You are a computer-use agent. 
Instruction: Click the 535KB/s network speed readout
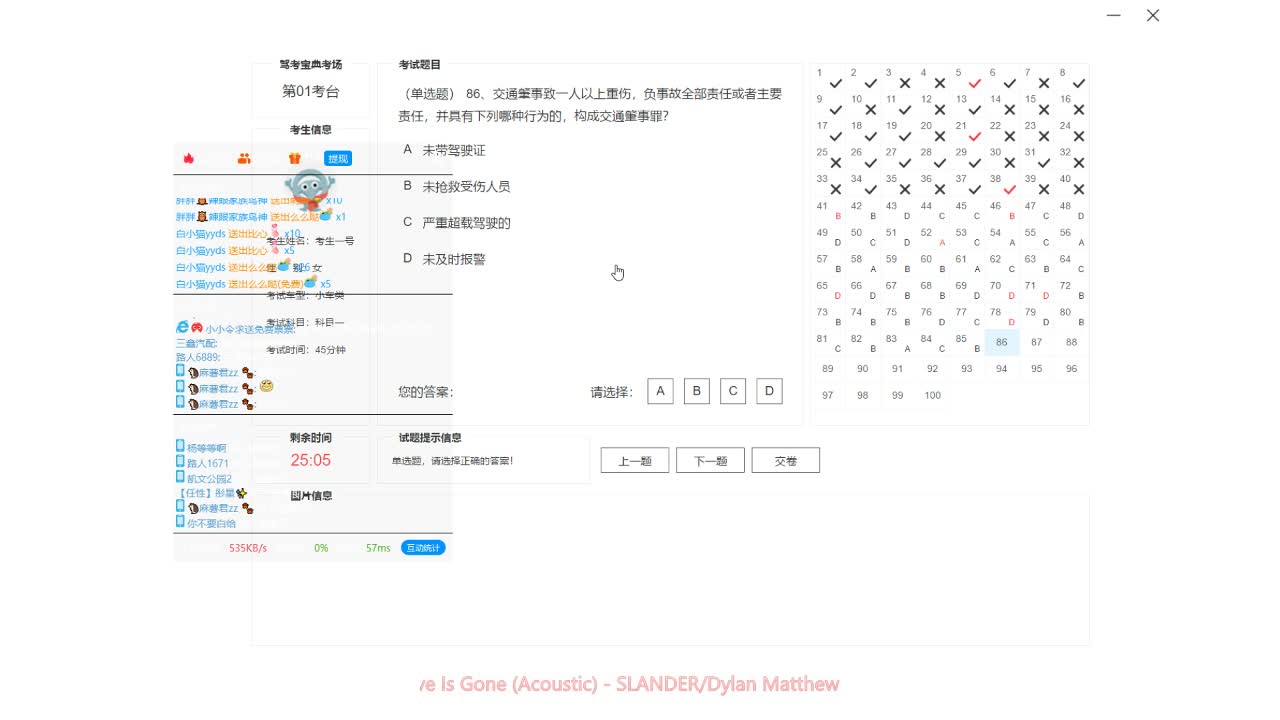tap(248, 548)
